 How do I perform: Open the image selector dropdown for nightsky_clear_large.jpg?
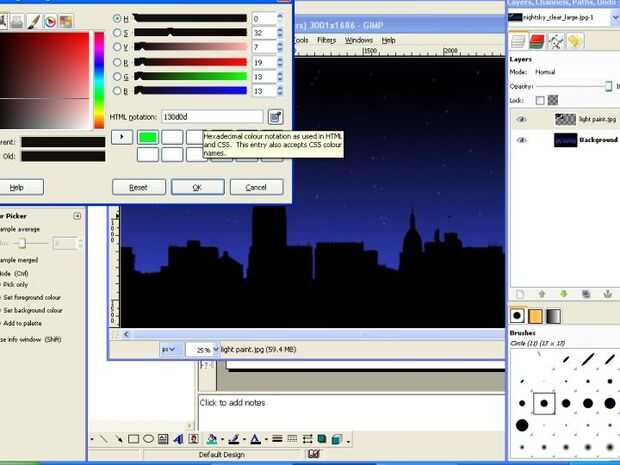coord(615,18)
